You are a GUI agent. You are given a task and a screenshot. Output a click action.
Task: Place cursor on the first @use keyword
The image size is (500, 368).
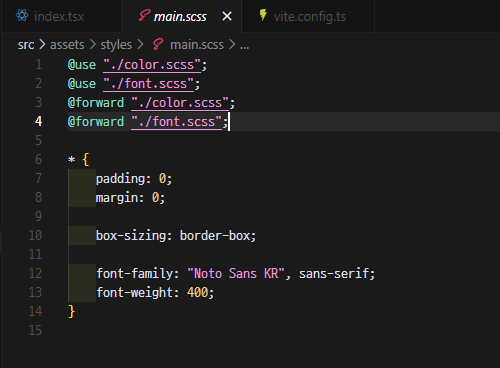pos(82,65)
